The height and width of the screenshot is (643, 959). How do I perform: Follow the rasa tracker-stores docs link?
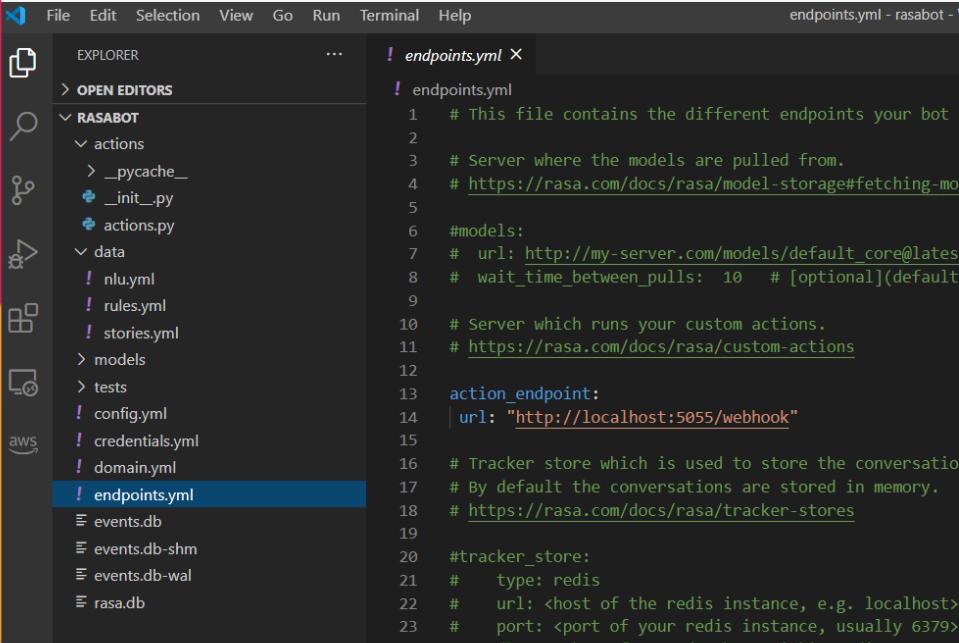[661, 510]
